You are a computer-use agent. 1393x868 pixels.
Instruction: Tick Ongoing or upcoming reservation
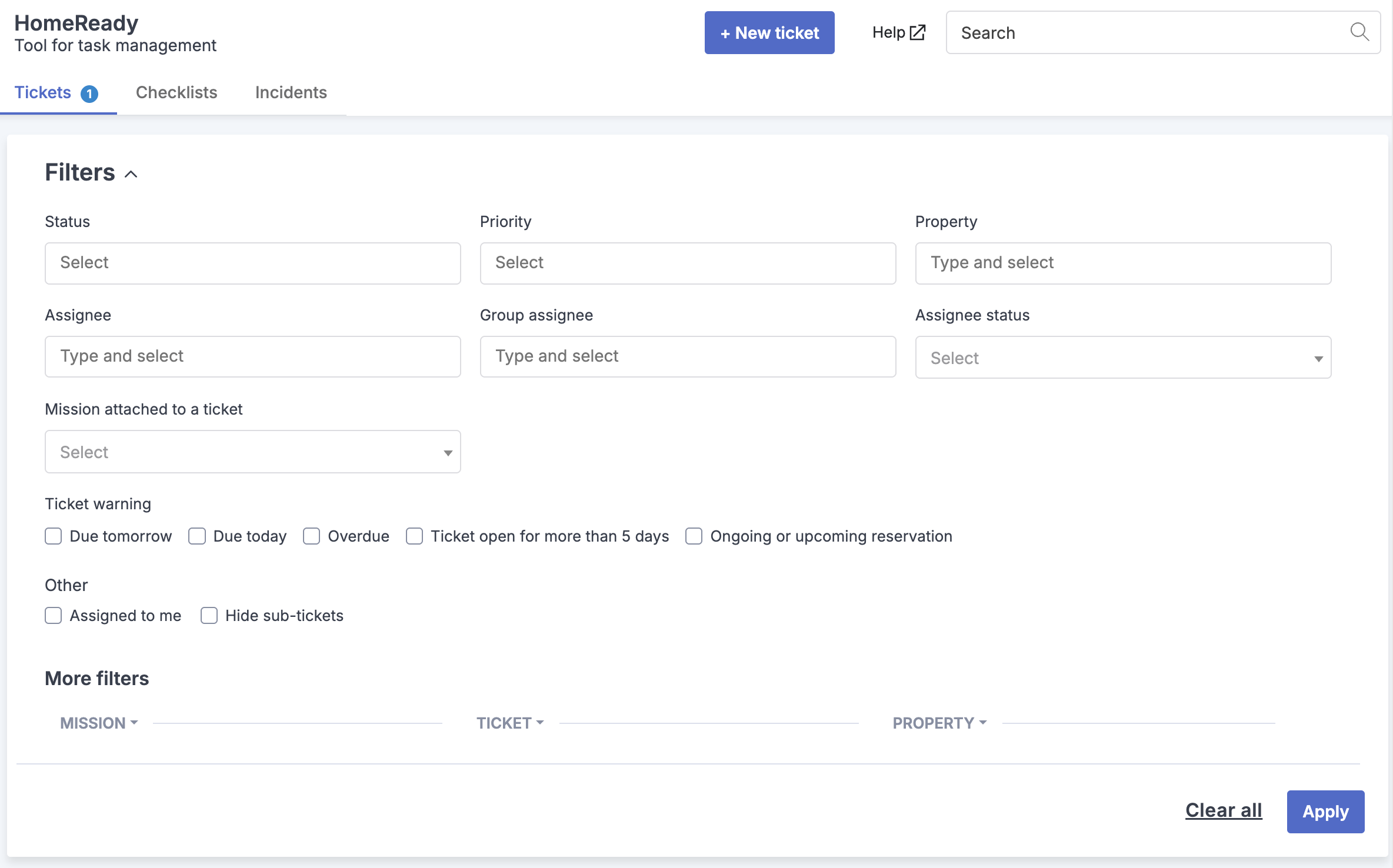click(x=694, y=536)
